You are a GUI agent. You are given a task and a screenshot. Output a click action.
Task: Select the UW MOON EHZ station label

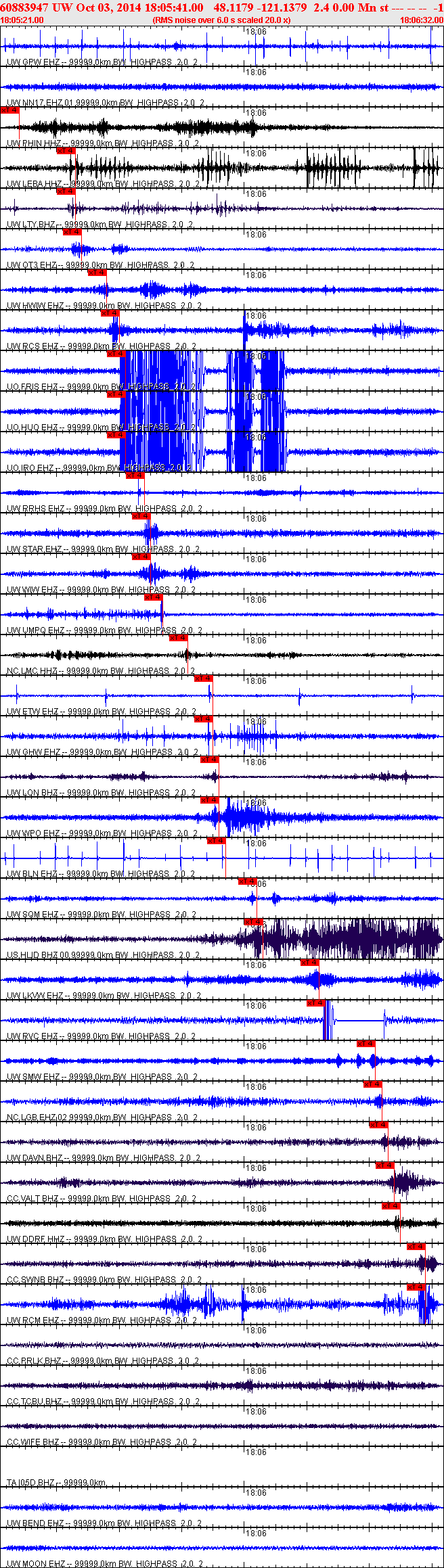(x=106, y=1564)
